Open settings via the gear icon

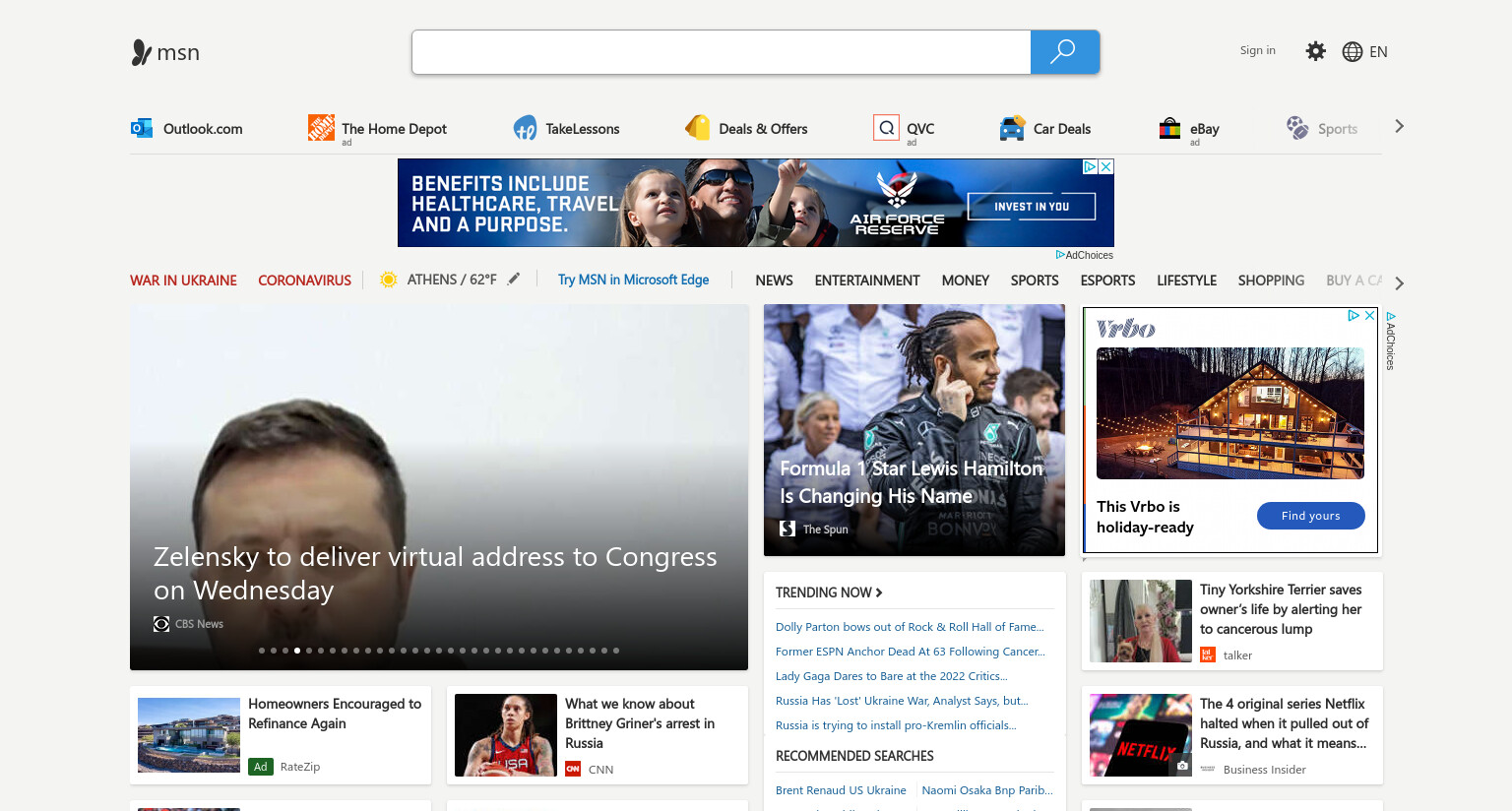pyautogui.click(x=1315, y=51)
